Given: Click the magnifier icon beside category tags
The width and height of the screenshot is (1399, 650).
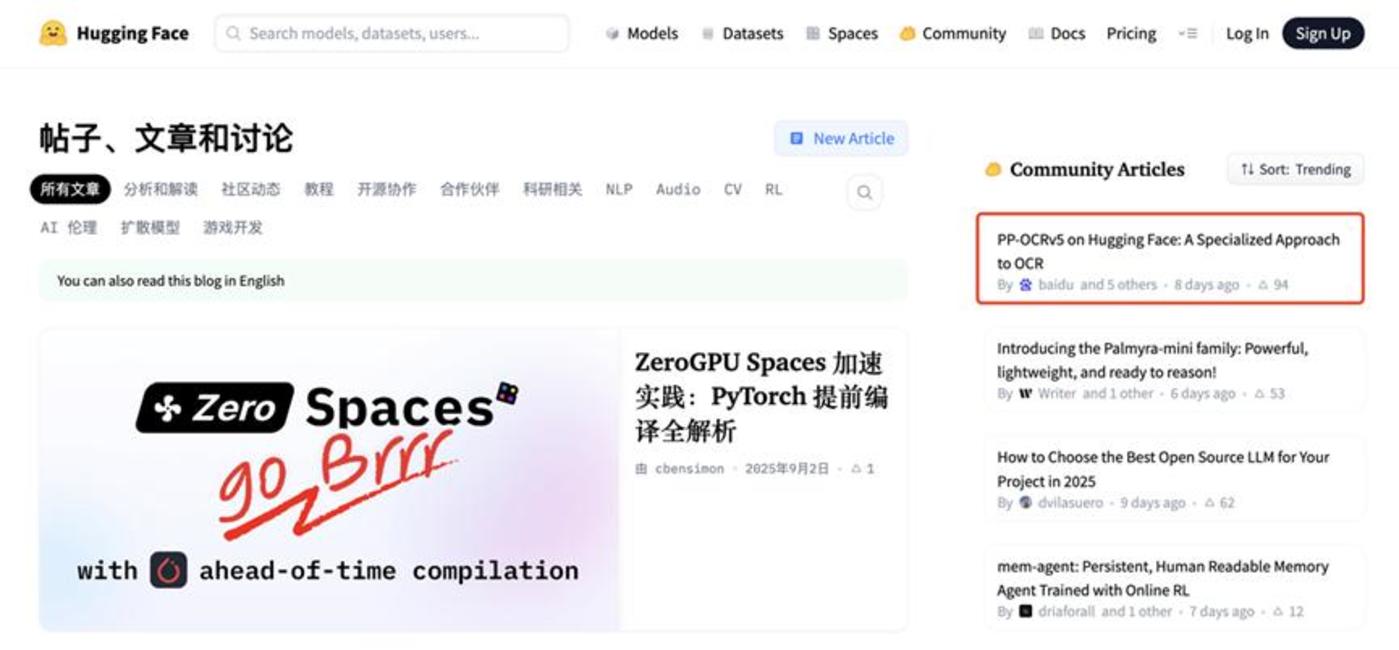Looking at the screenshot, I should [x=864, y=193].
